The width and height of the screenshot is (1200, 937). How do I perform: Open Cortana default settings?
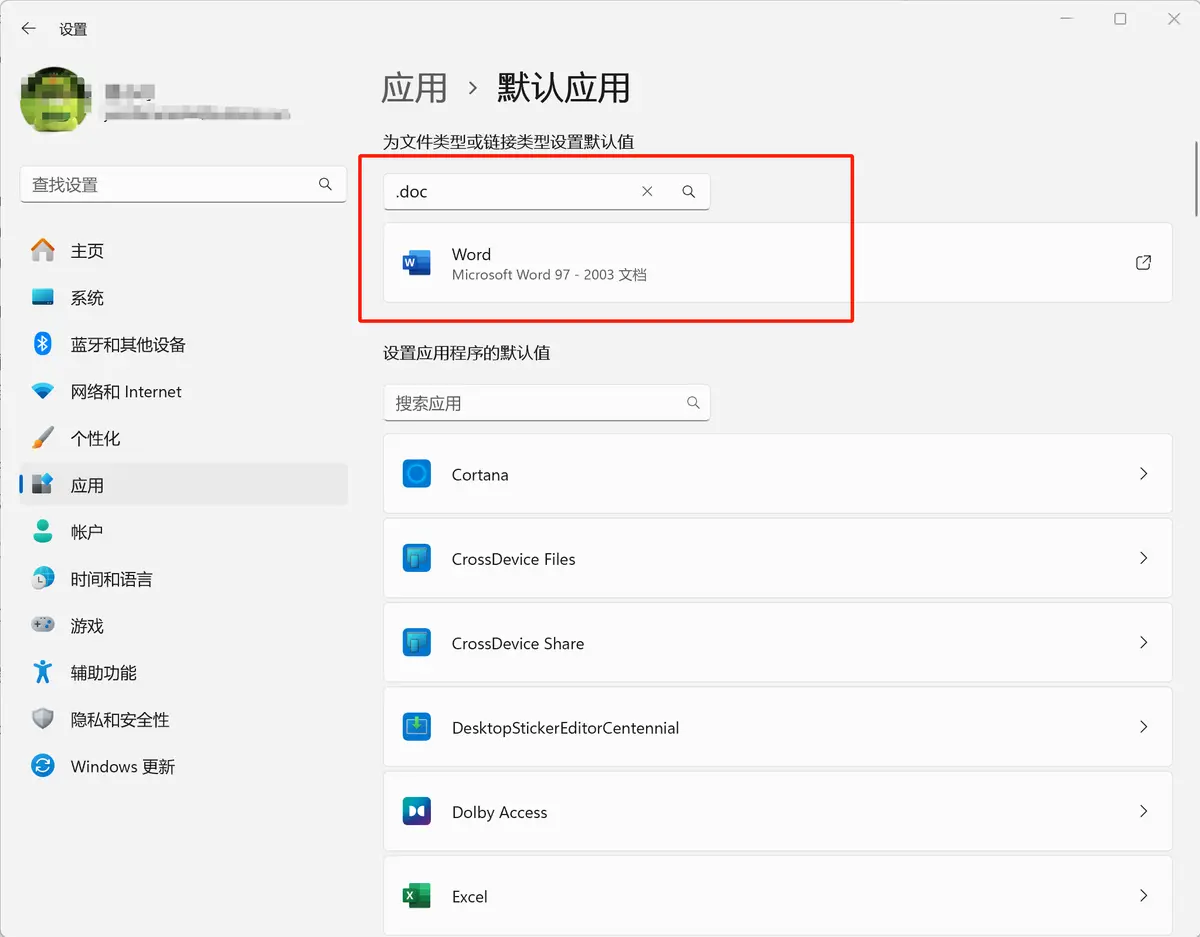click(777, 474)
